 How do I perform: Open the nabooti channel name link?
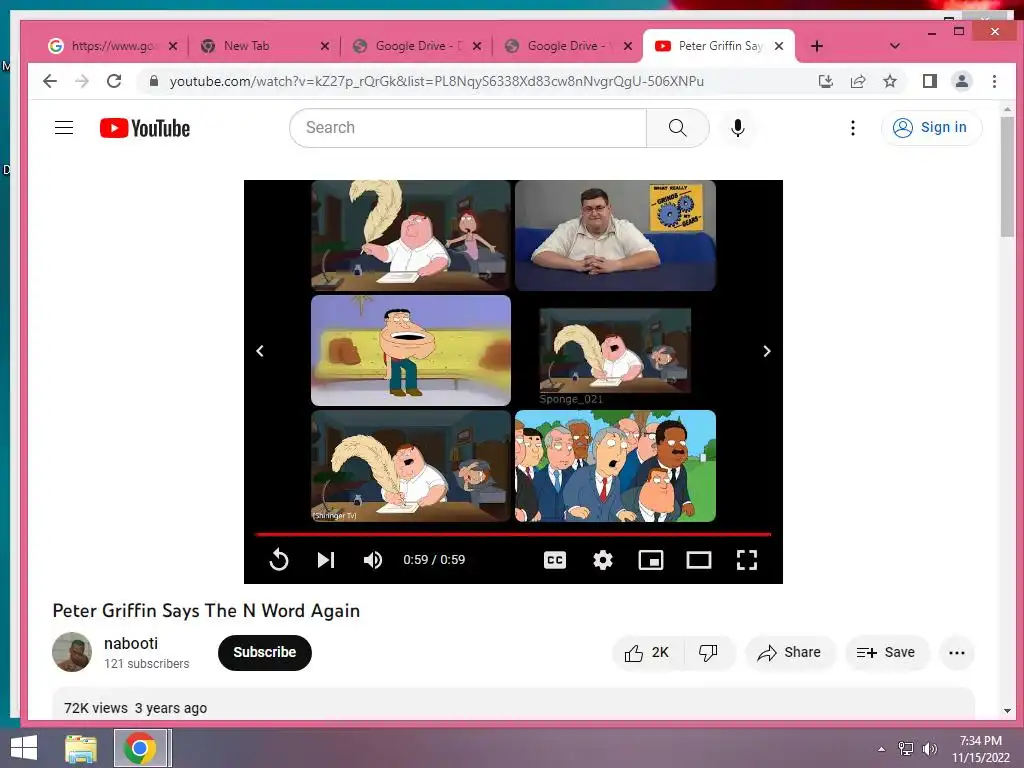click(131, 643)
